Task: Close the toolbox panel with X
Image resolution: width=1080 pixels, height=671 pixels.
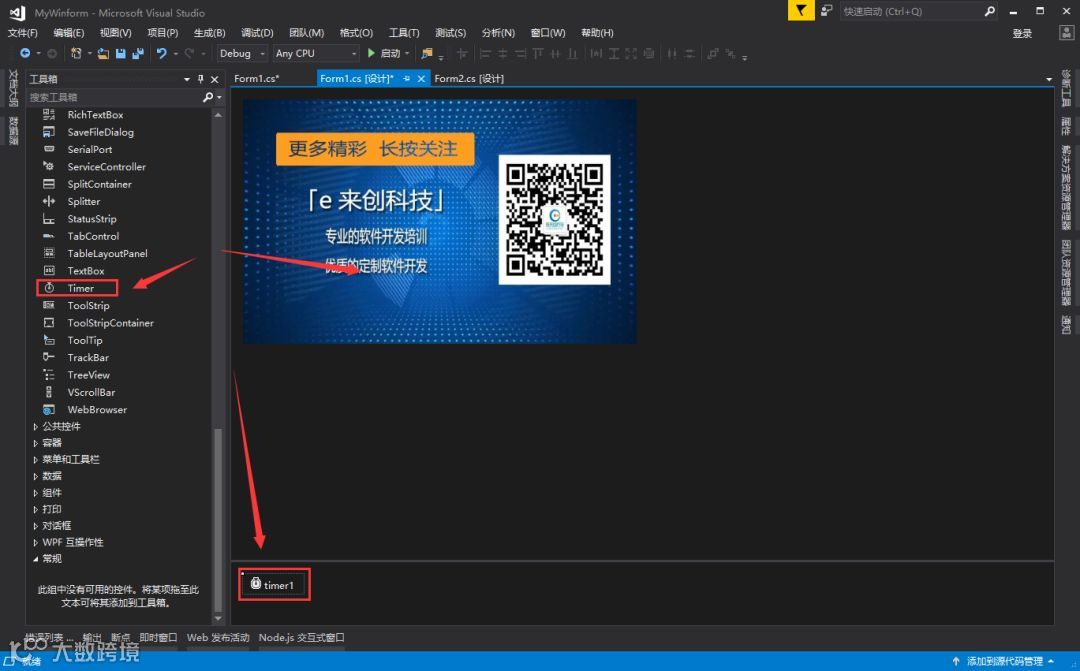Action: (x=215, y=79)
